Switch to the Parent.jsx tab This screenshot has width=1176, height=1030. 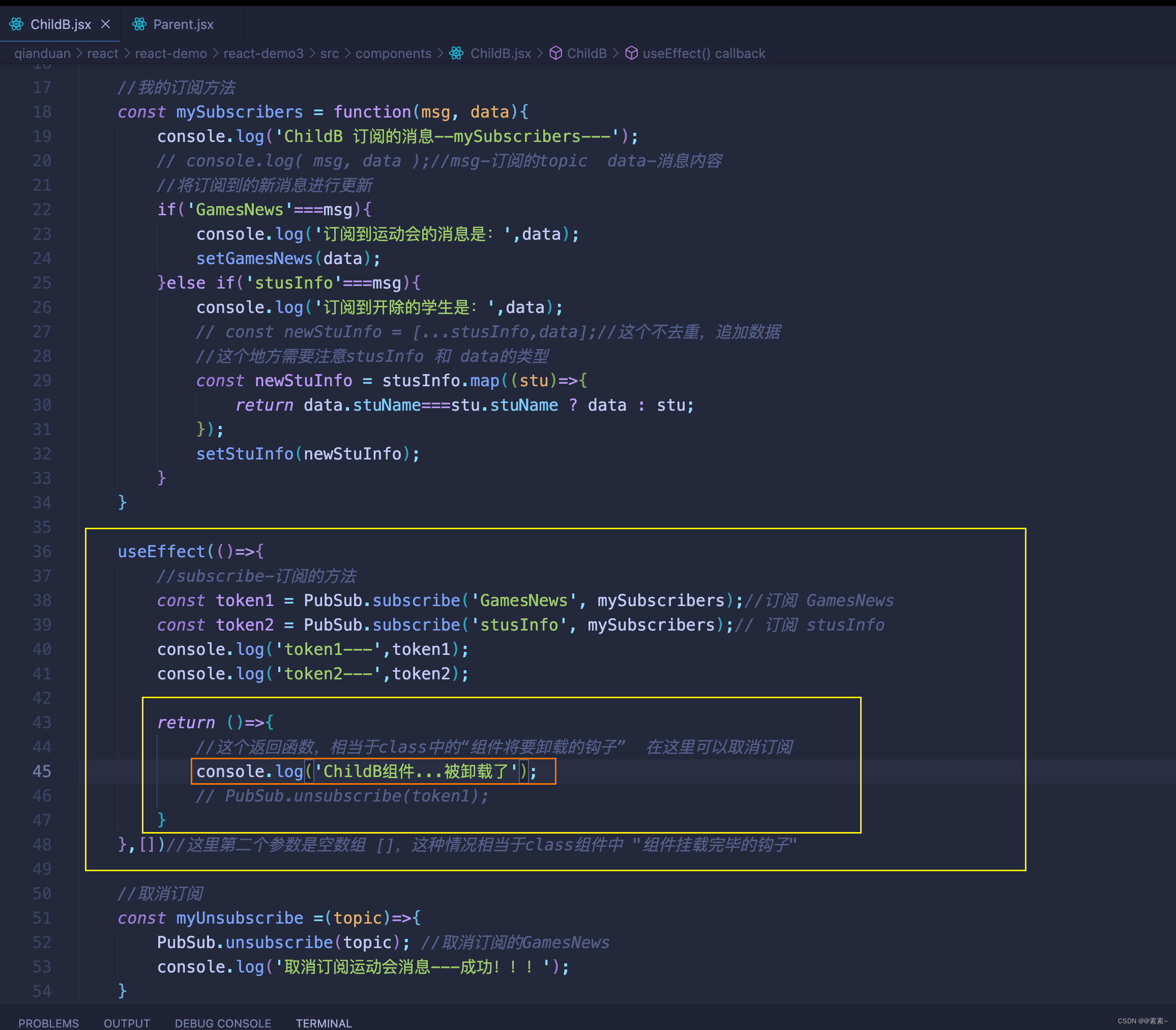pos(183,24)
